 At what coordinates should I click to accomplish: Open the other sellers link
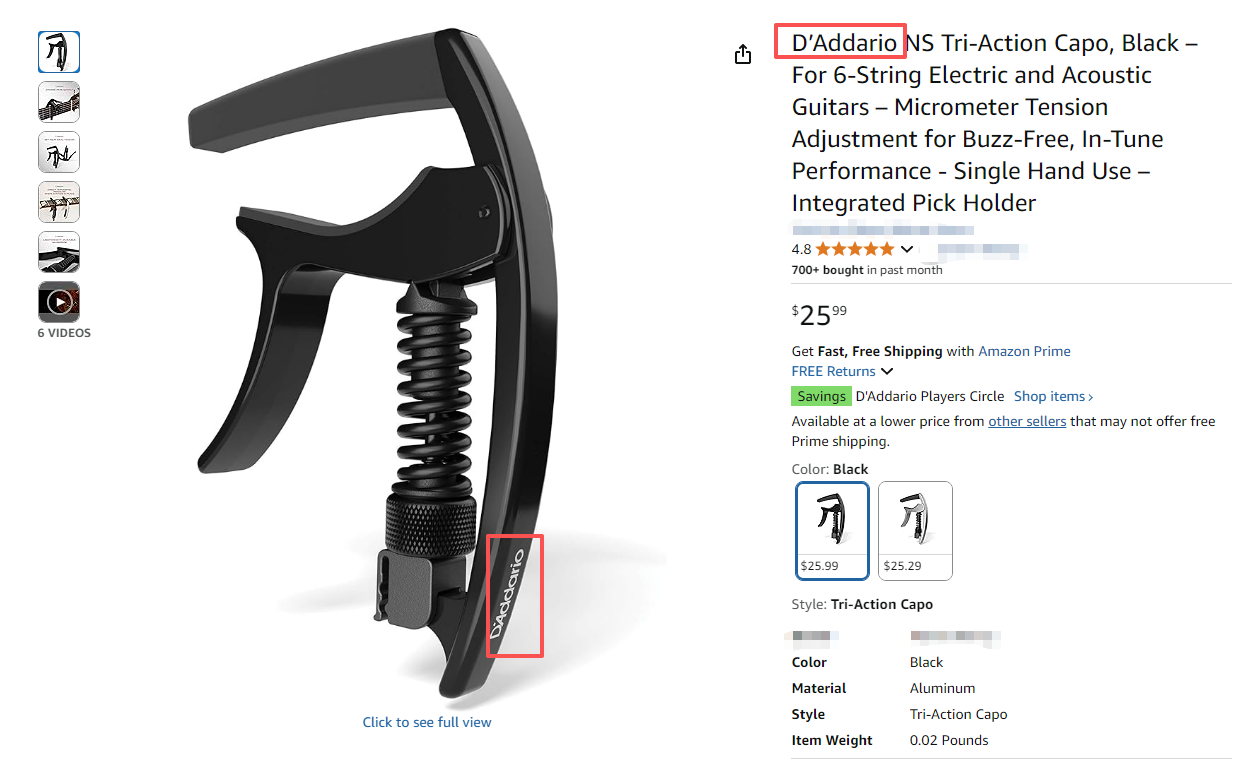coord(1027,421)
